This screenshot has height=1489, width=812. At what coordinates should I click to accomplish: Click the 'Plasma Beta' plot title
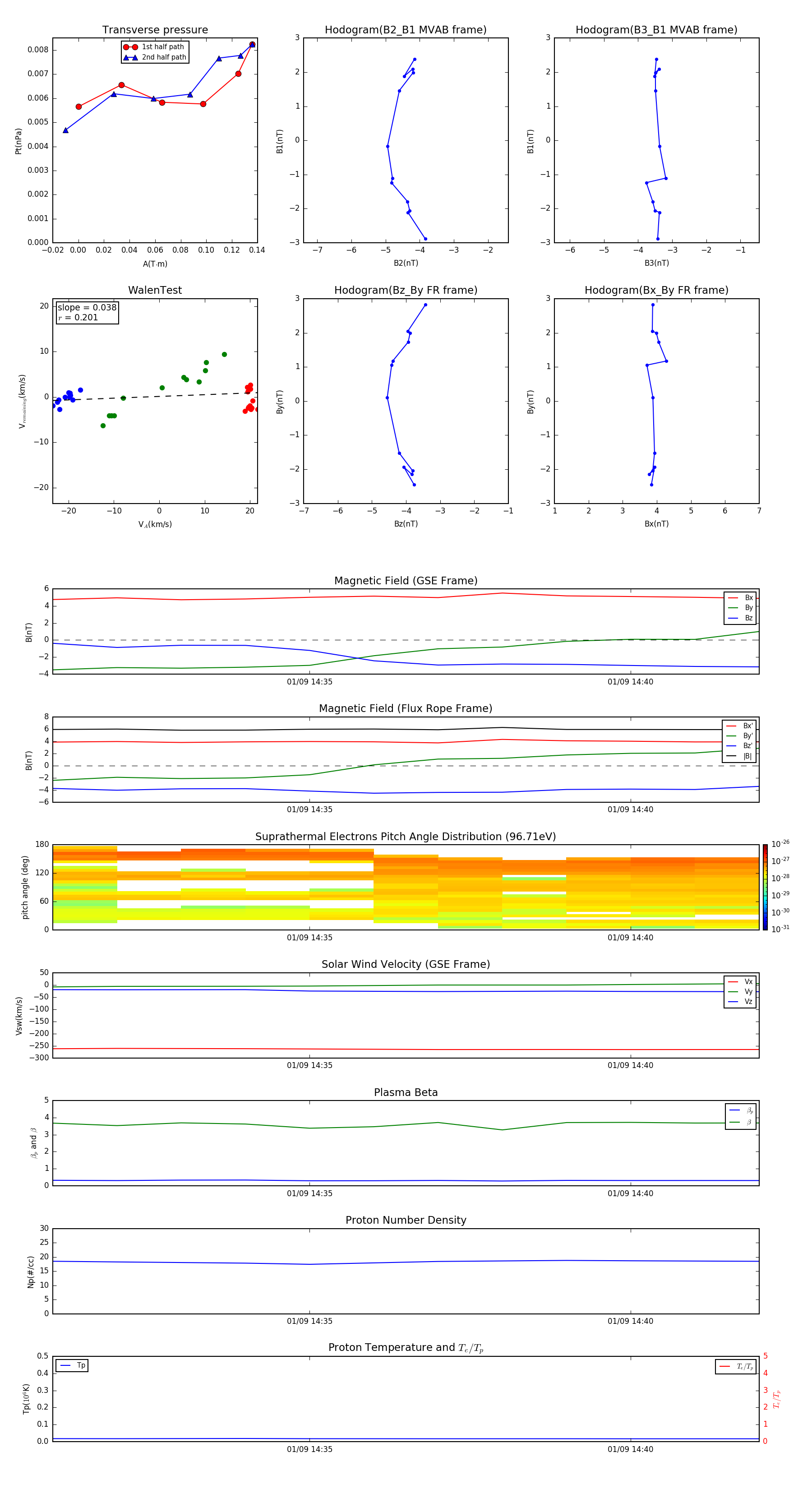click(x=406, y=1092)
